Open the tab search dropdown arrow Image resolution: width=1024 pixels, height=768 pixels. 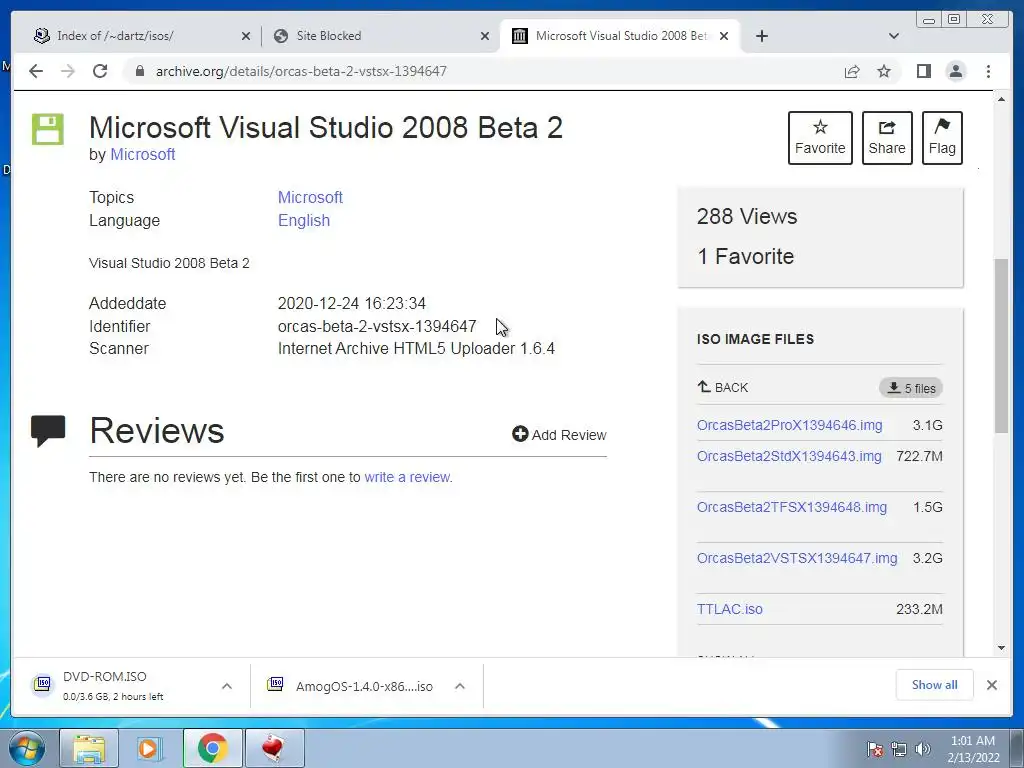tap(894, 36)
